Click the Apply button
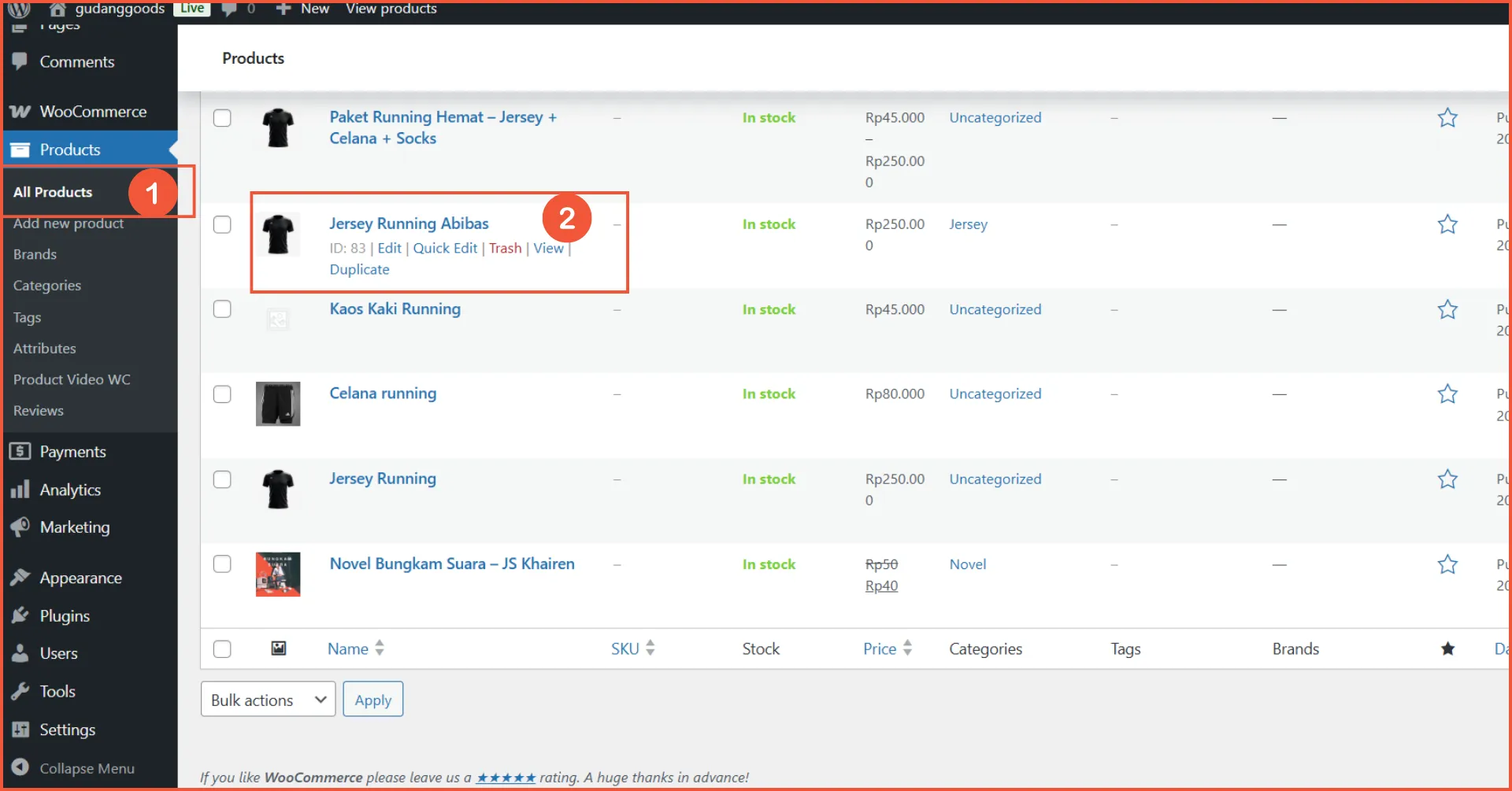 click(372, 699)
